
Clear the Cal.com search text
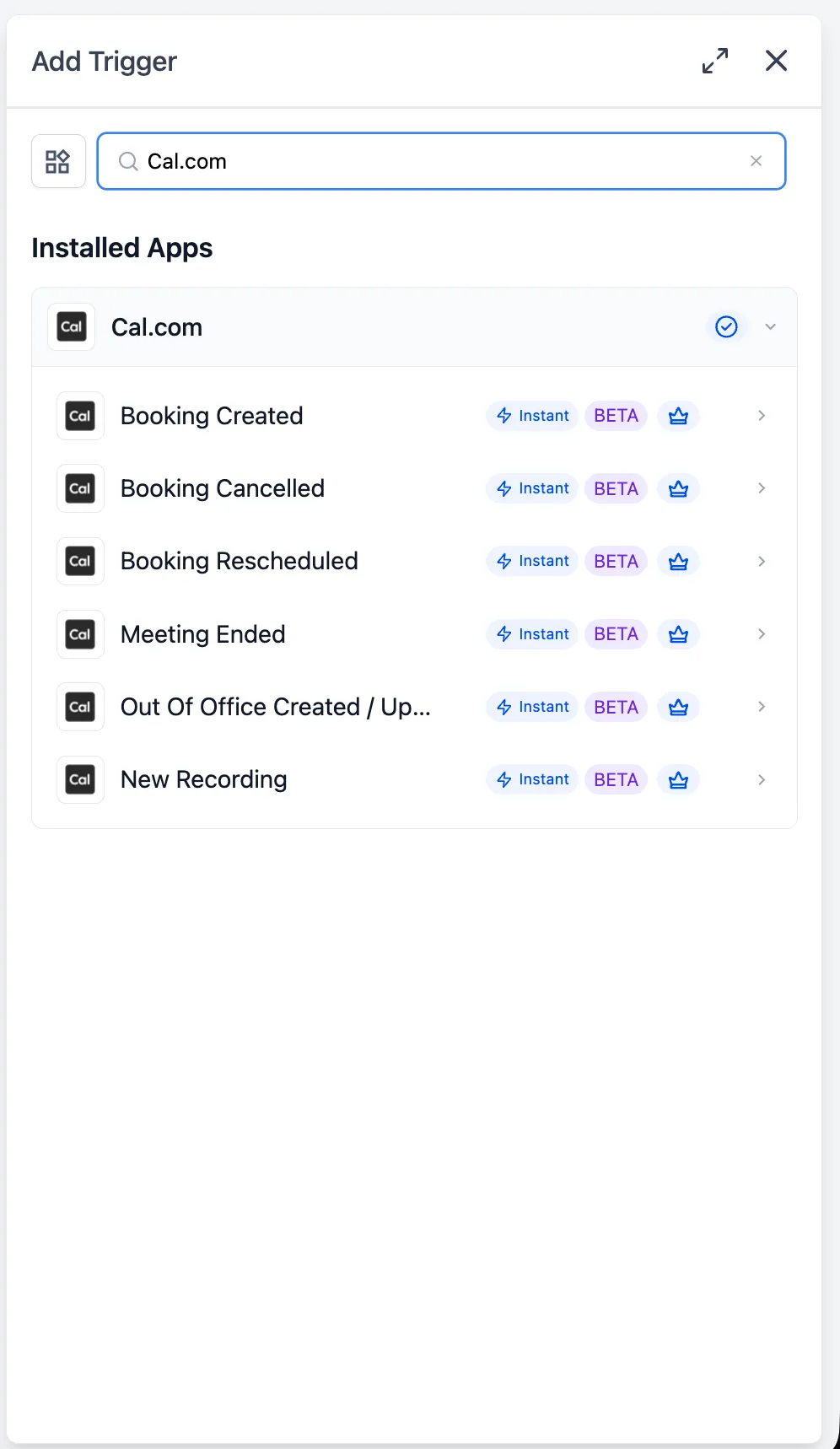pyautogui.click(x=756, y=161)
